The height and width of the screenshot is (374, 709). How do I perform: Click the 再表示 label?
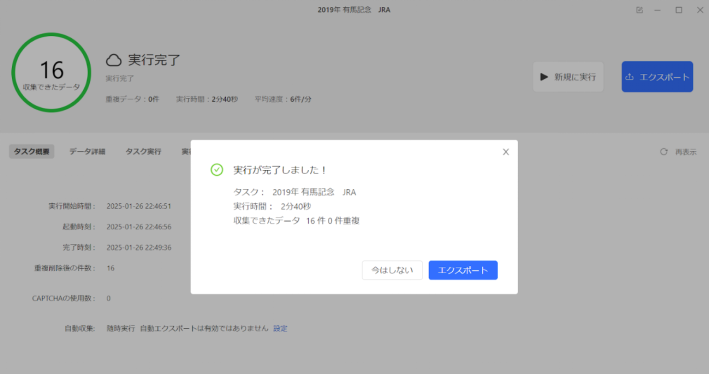pos(686,152)
